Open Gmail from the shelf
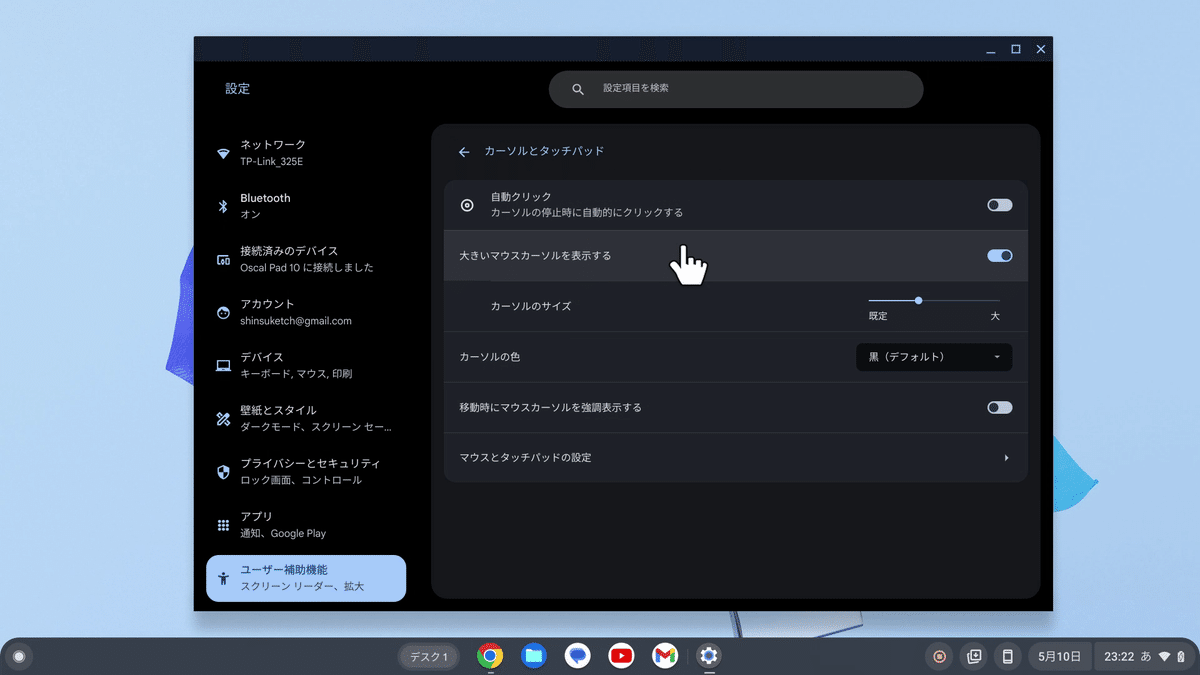 point(665,656)
